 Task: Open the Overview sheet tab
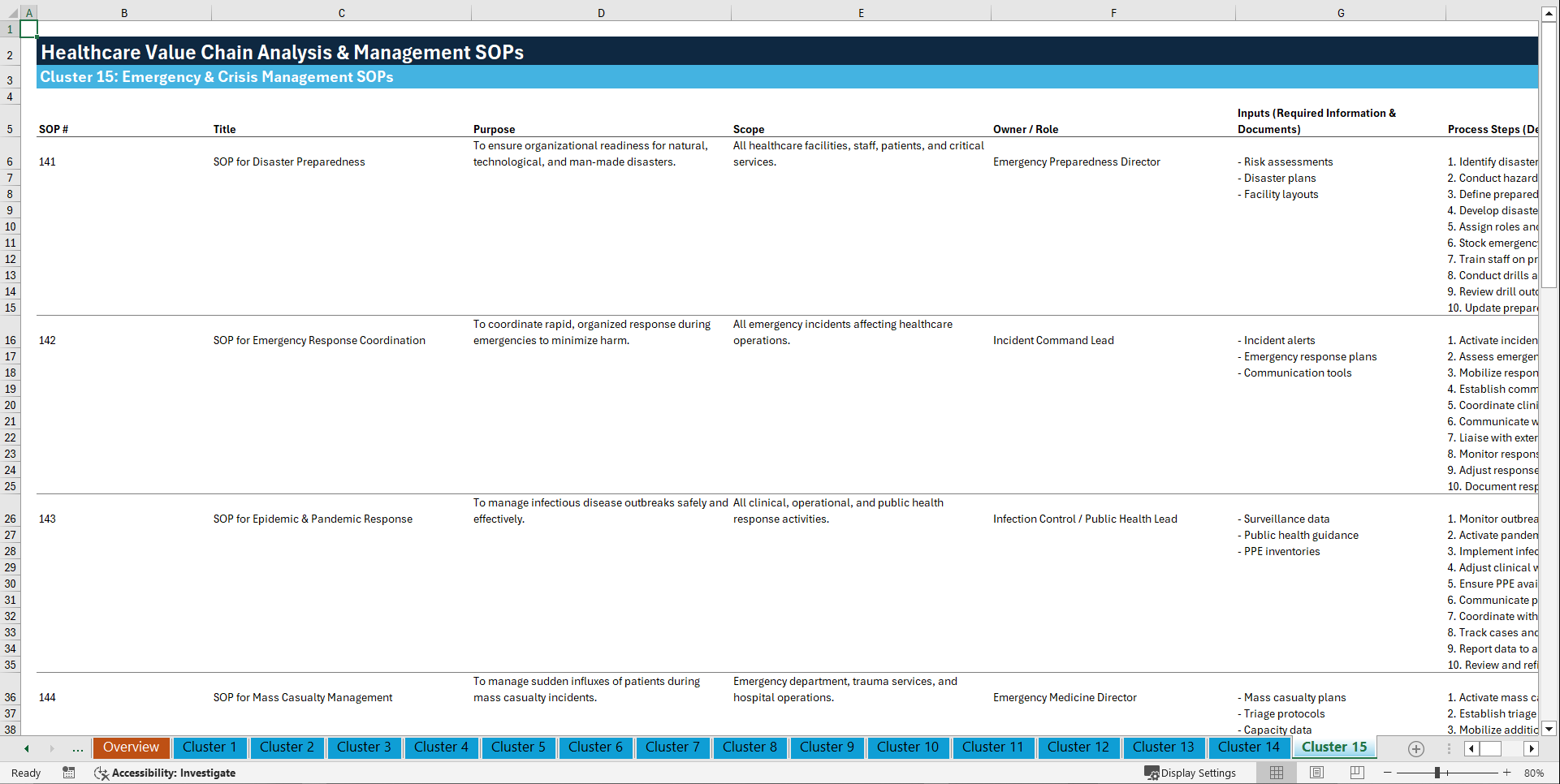click(131, 747)
